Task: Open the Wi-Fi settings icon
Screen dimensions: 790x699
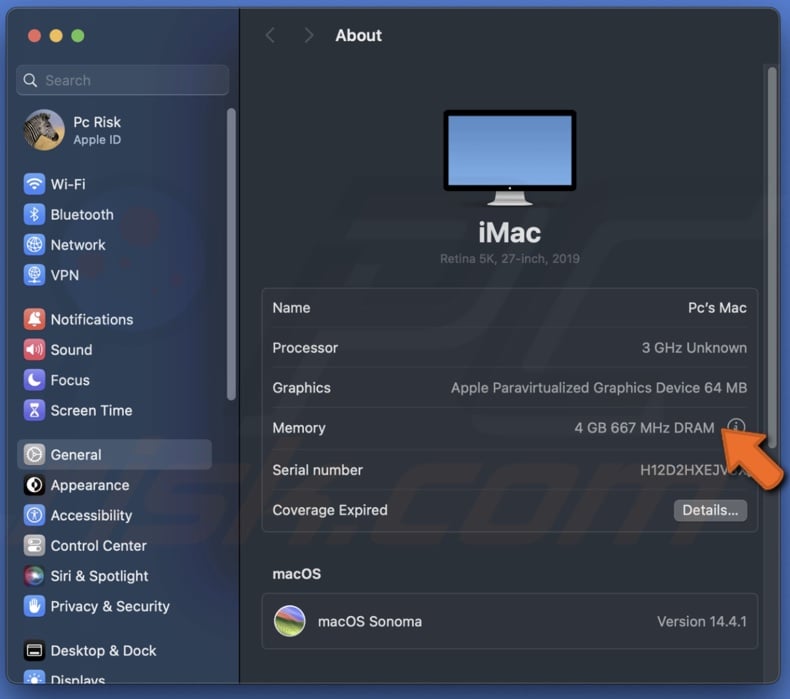Action: point(34,184)
